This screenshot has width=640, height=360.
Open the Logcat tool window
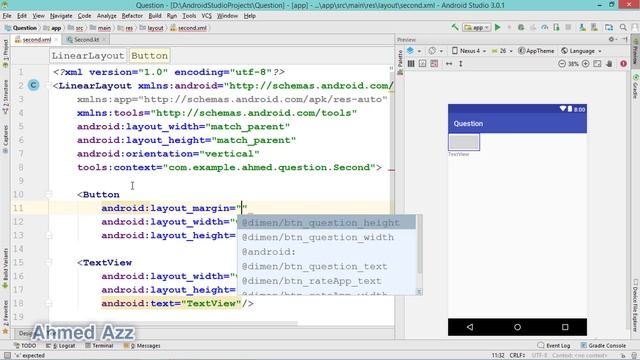coord(60,345)
